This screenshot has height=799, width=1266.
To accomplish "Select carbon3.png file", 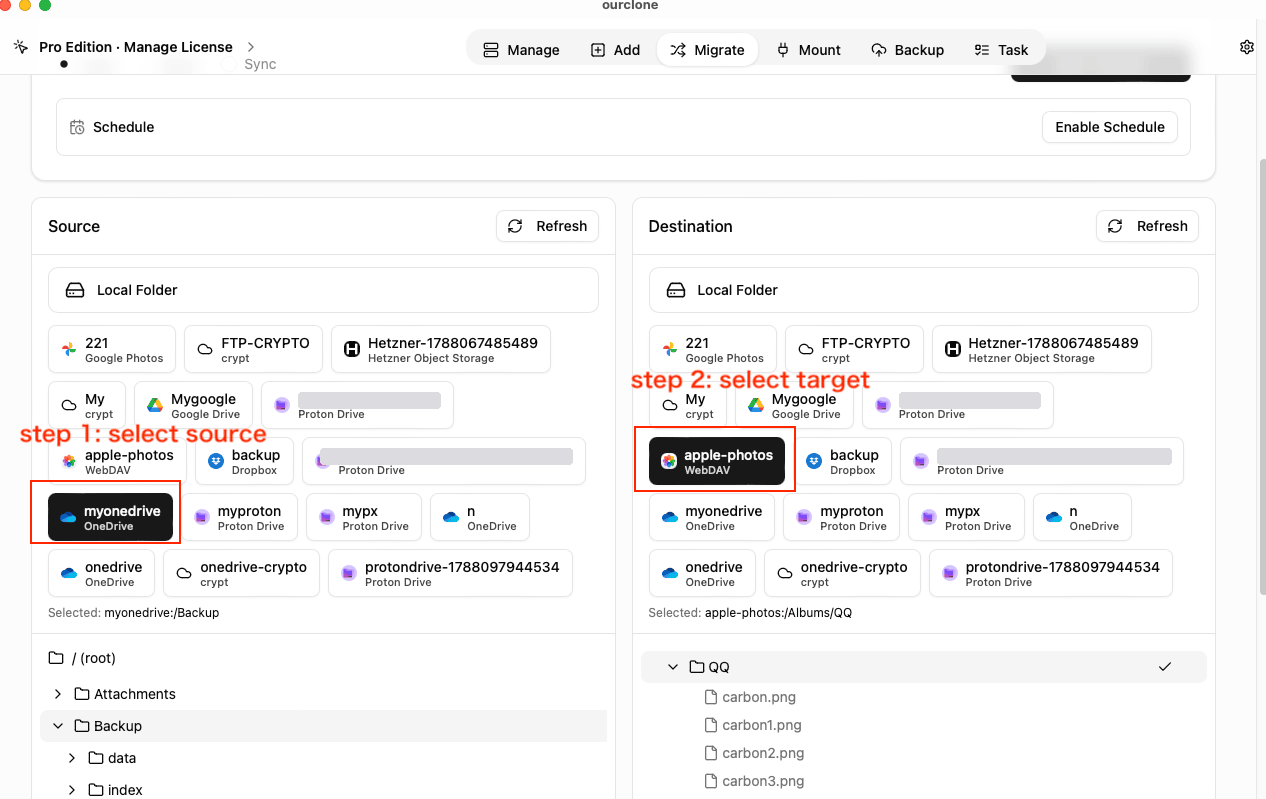I will pos(763,781).
